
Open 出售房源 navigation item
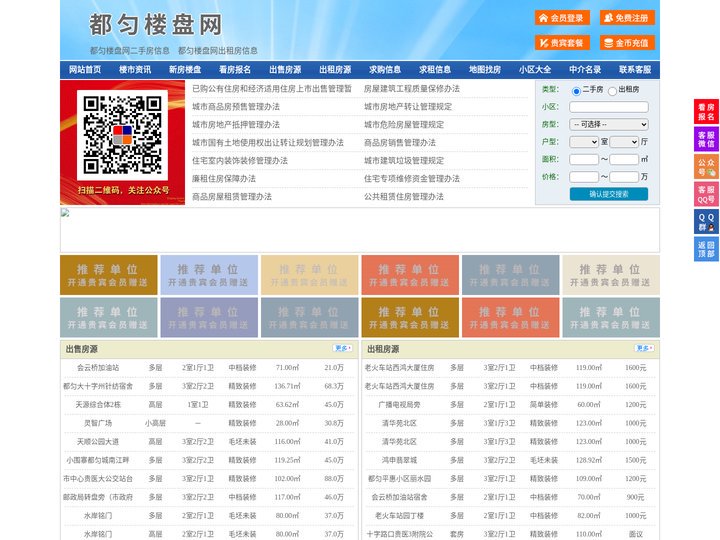285,70
